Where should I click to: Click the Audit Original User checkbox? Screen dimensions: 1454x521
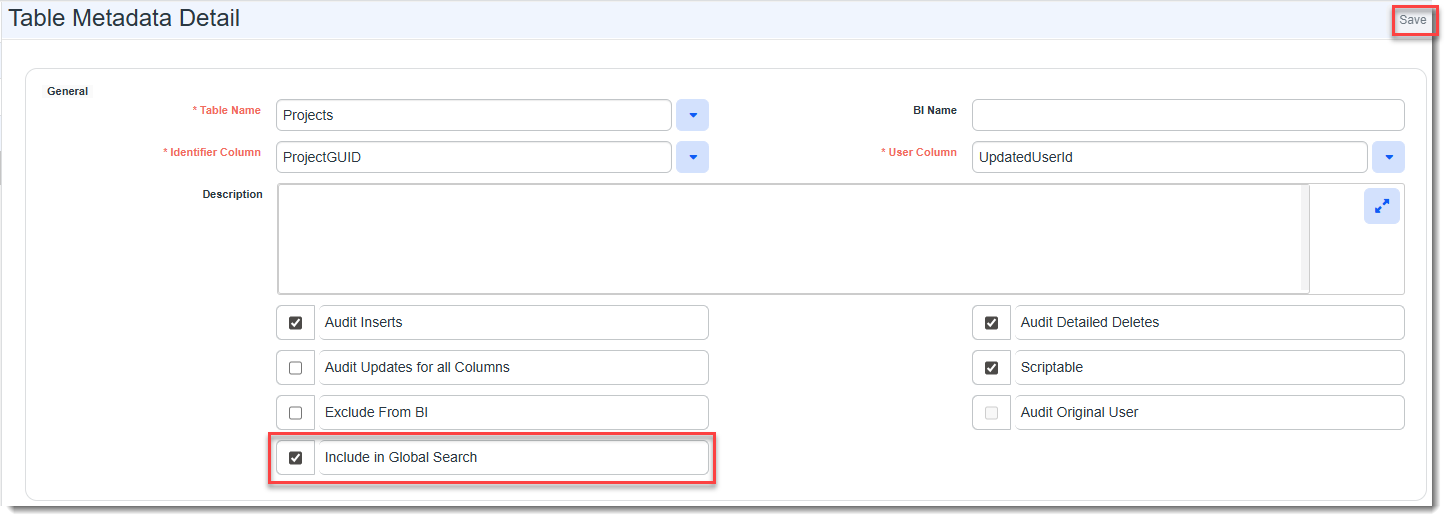pos(991,413)
